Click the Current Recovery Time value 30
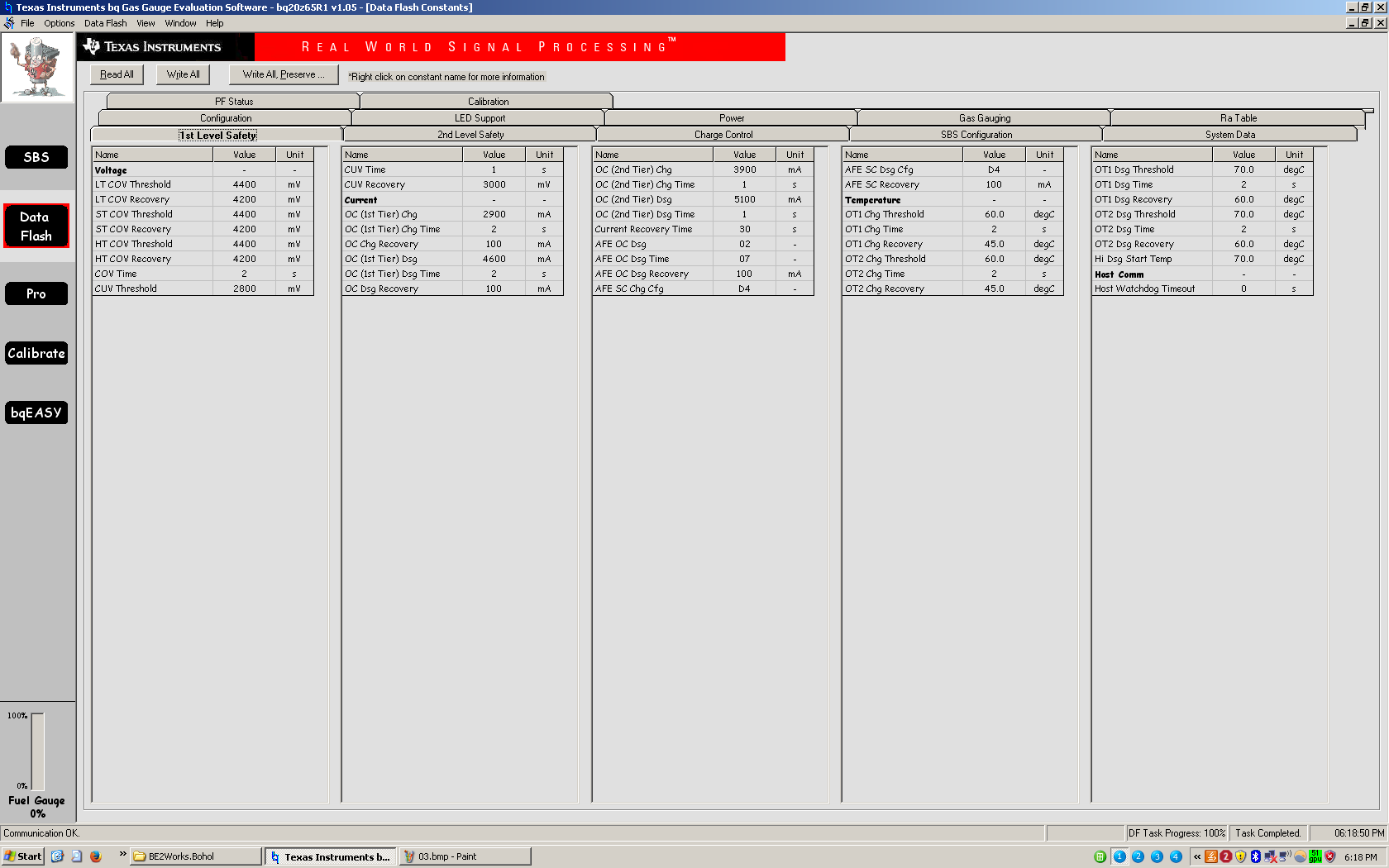 click(744, 229)
